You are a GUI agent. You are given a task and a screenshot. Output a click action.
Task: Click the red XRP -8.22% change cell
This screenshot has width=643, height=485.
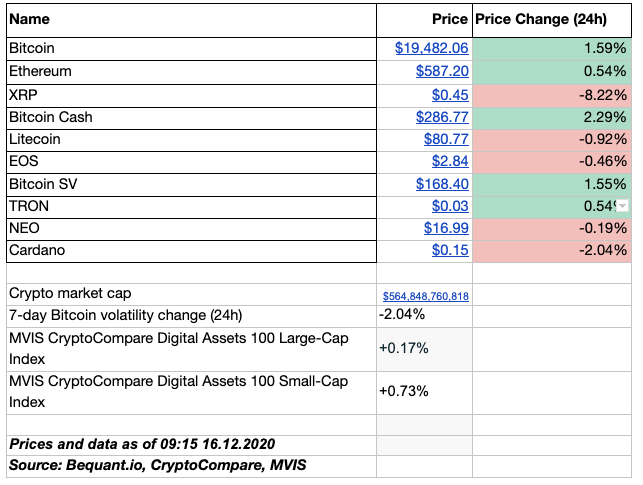click(x=552, y=95)
